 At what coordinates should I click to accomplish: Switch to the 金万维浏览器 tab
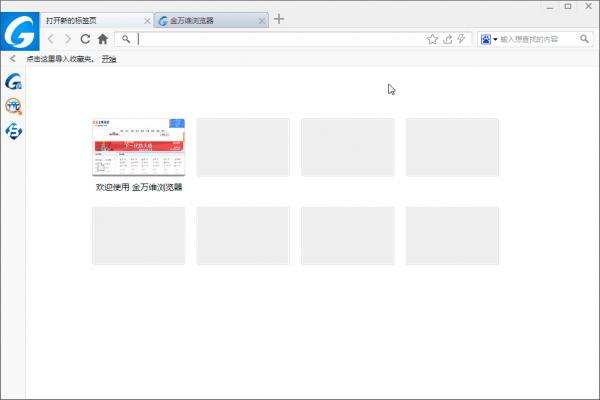click(211, 20)
